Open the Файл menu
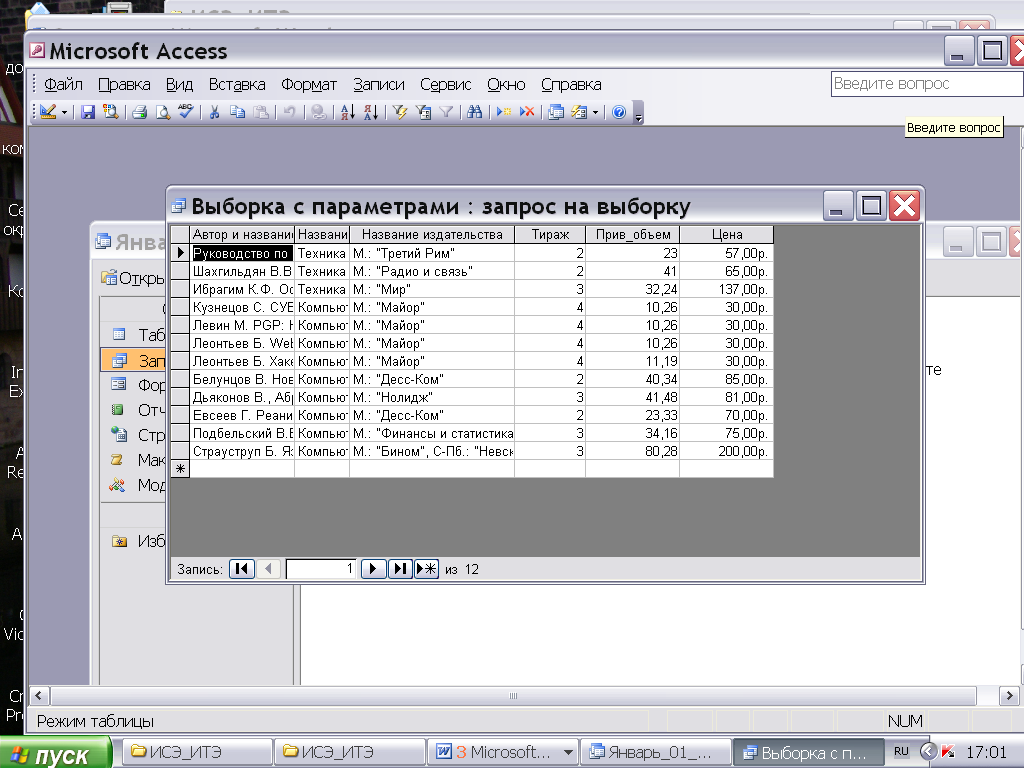The width and height of the screenshot is (1024, 768). [63, 85]
